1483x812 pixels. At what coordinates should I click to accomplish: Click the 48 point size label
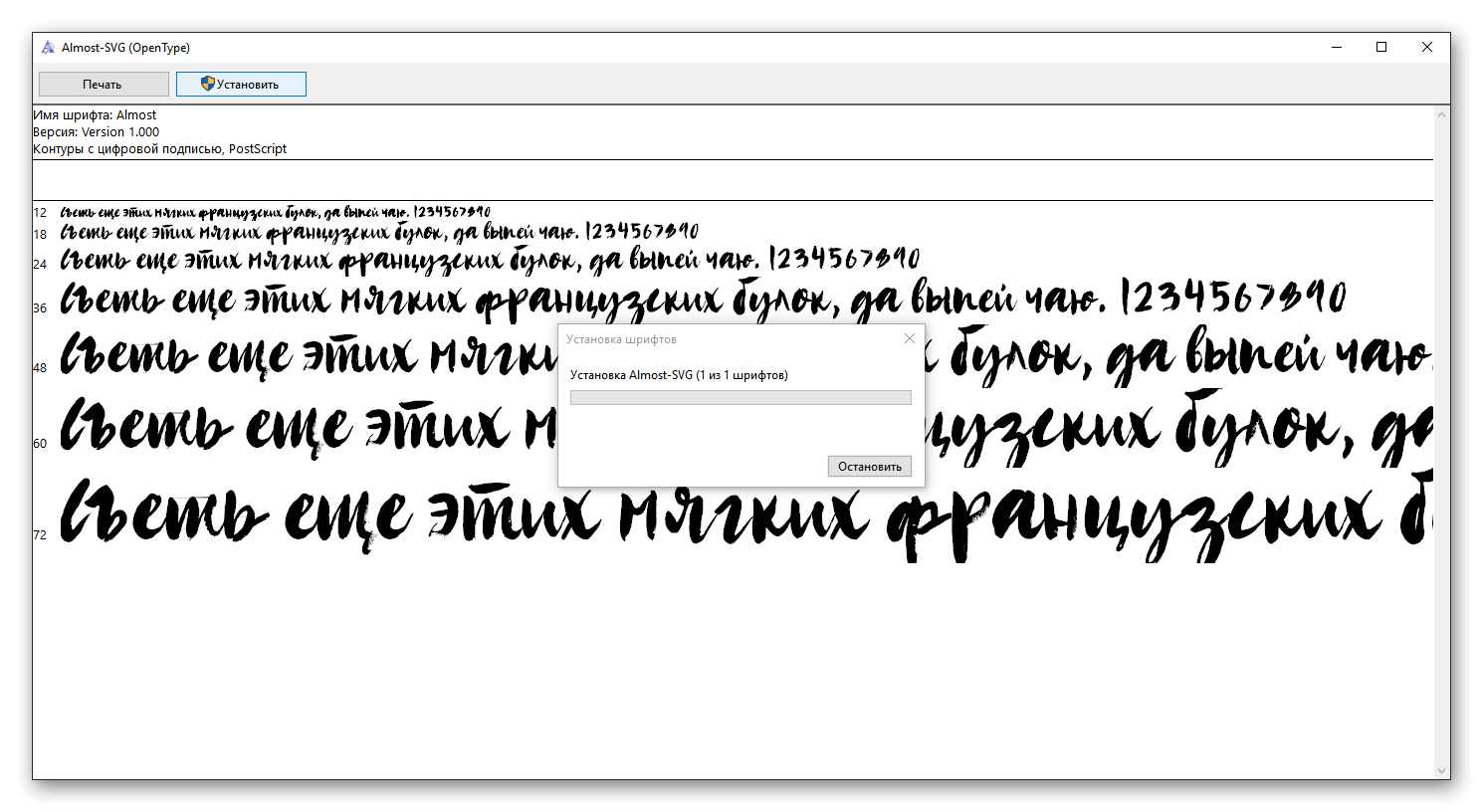pyautogui.click(x=40, y=368)
